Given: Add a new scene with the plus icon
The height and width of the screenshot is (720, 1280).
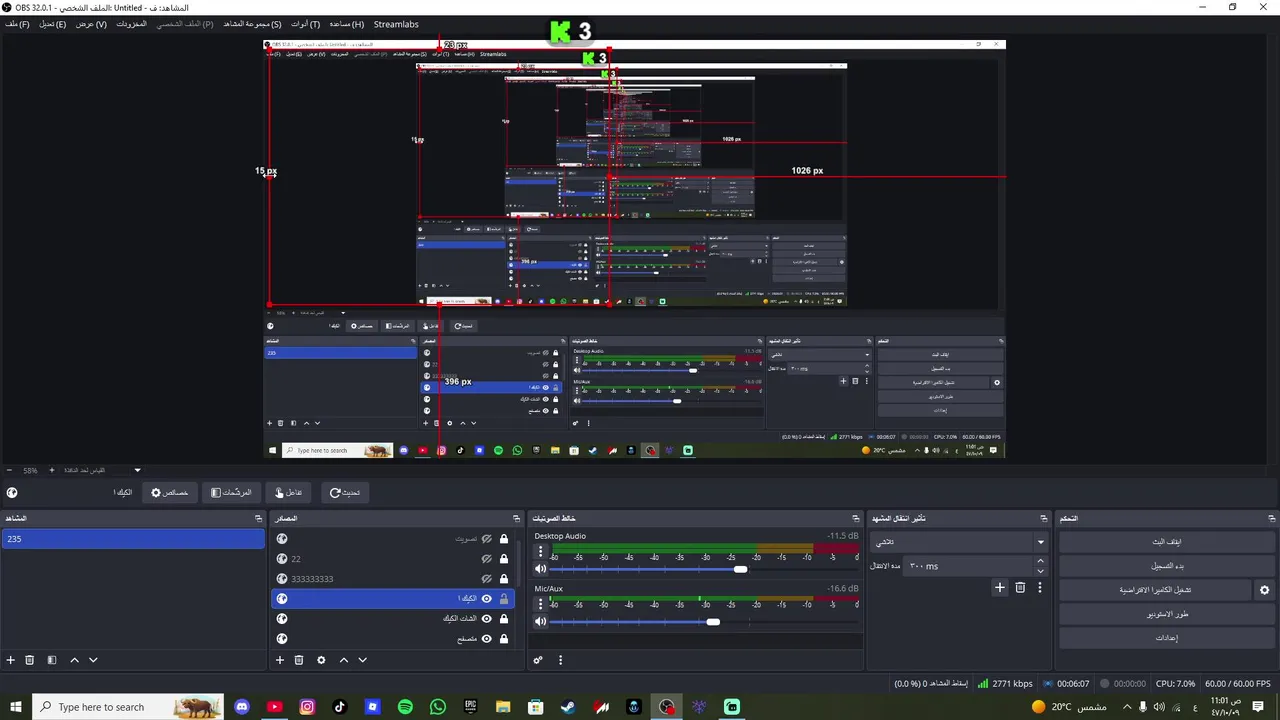Looking at the screenshot, I should point(11,660).
